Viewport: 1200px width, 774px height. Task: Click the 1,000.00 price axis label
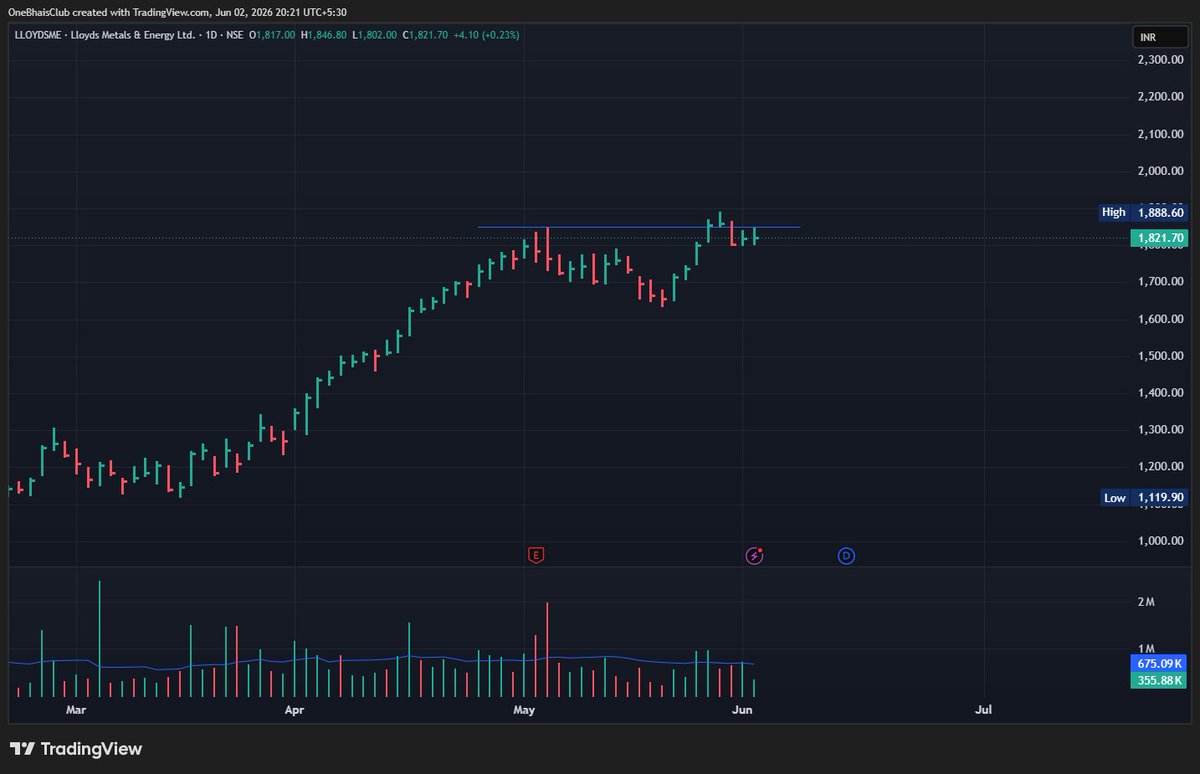click(1160, 541)
